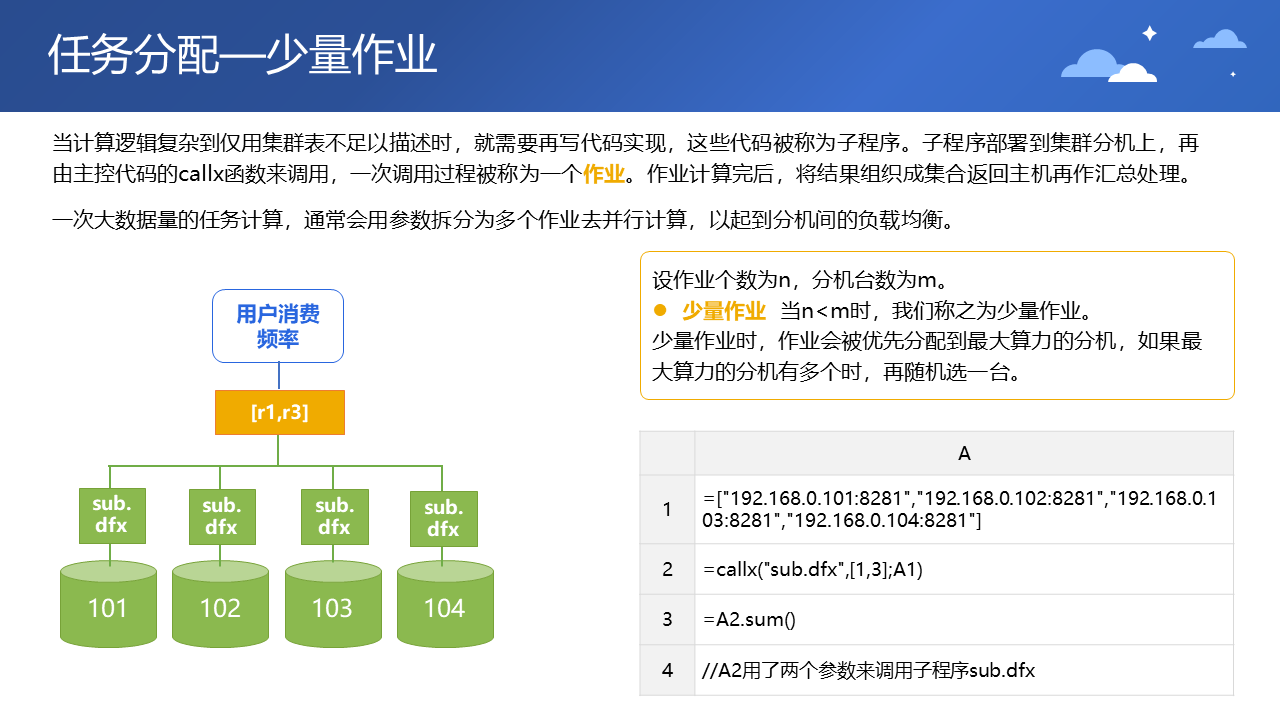Select row number 4 in the table
Screen dimensions: 1280x720
[667, 670]
